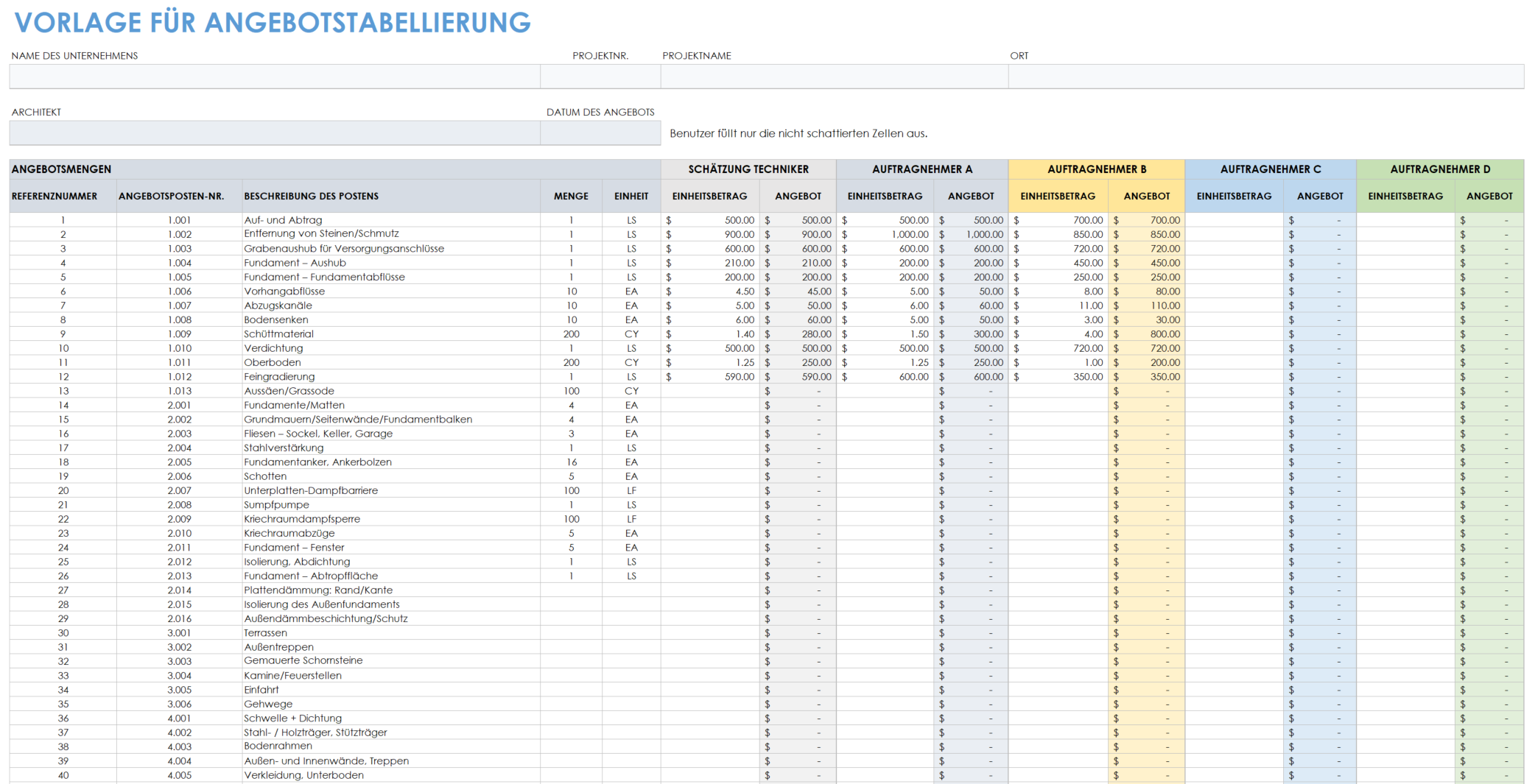Click the 'Kriechraumabzüge' cell
1538x784 pixels.
click(x=391, y=533)
